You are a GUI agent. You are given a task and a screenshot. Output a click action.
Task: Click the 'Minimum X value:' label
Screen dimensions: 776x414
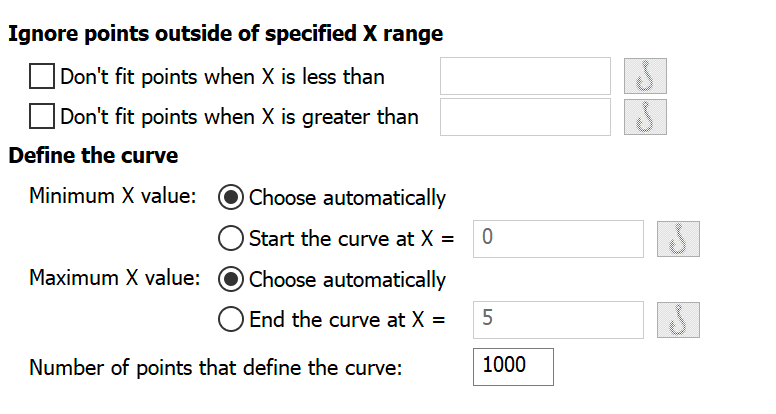(113, 197)
